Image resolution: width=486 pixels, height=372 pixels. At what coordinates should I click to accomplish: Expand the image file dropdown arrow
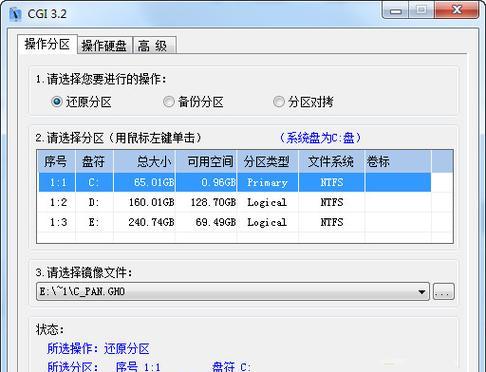[x=421, y=292]
